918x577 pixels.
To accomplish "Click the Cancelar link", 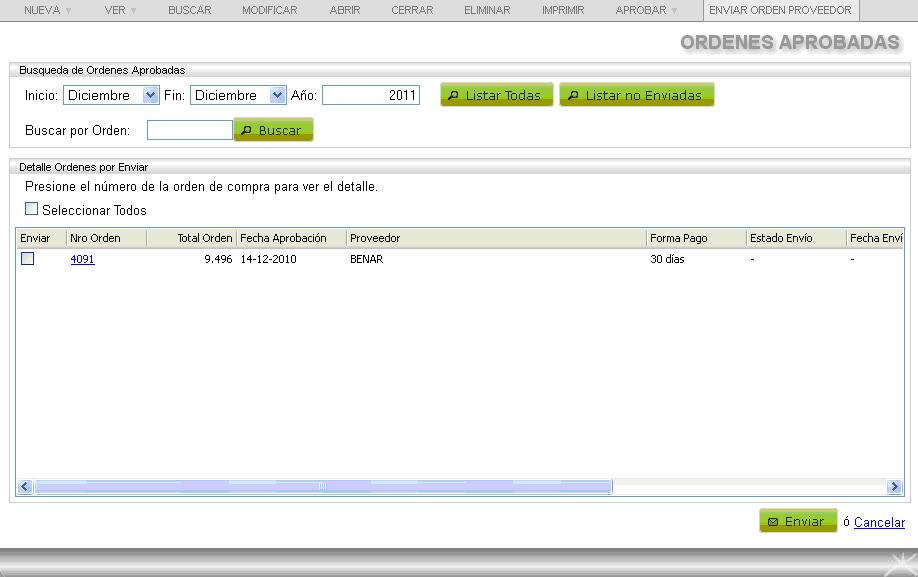I will click(878, 522).
